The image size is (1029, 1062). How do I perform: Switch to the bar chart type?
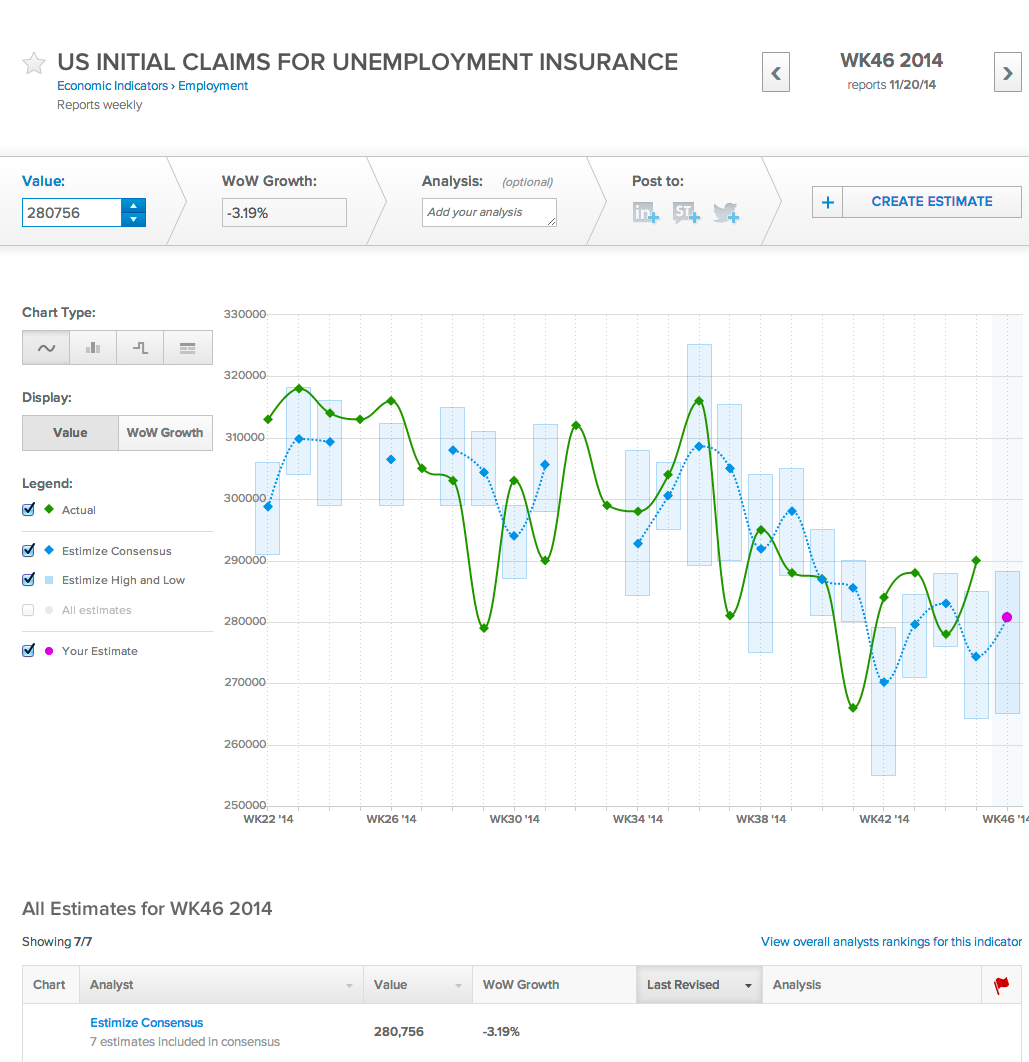[x=93, y=347]
